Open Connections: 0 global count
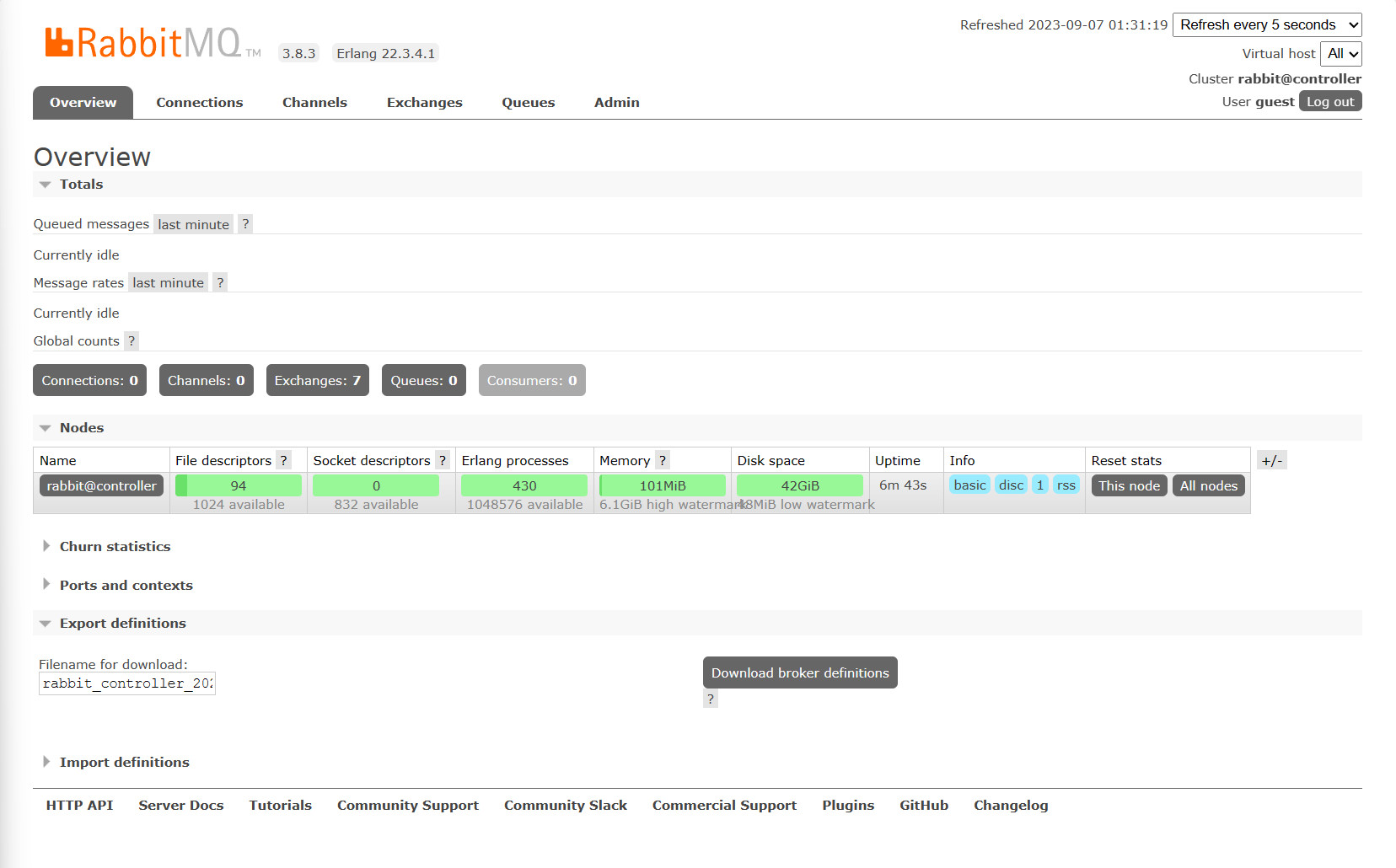Image resolution: width=1396 pixels, height=868 pixels. pos(90,380)
